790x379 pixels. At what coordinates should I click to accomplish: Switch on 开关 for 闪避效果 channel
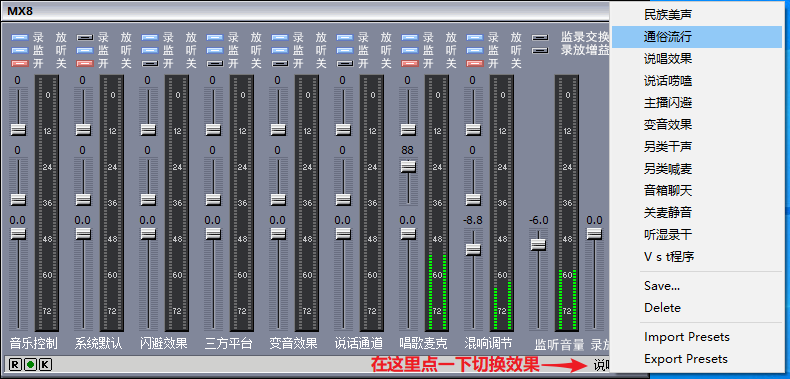tap(150, 64)
